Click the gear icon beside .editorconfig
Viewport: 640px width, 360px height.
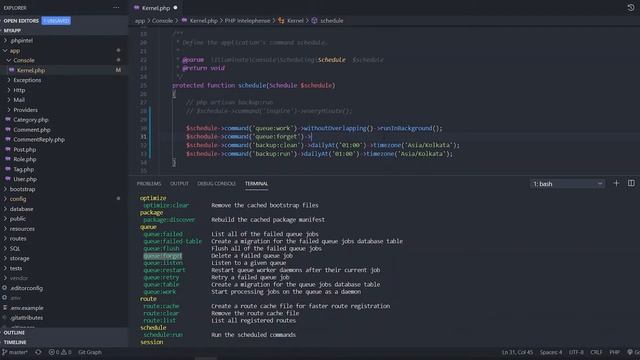coord(4,288)
